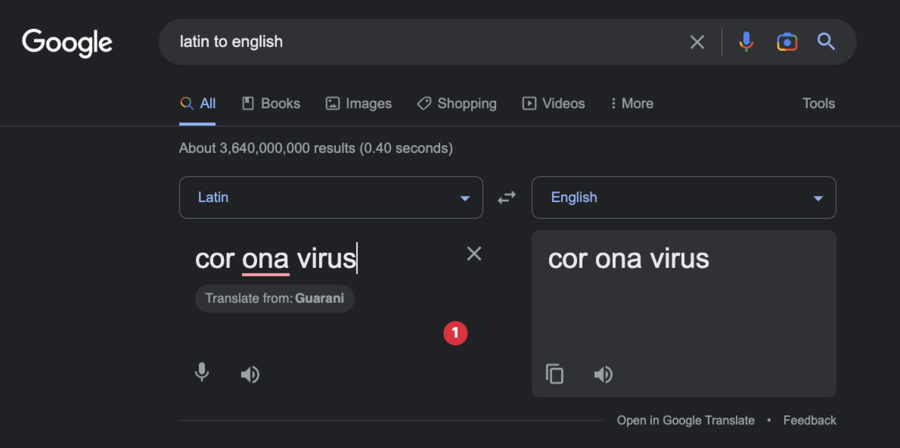Click the voice search microphone icon
Viewport: 900px width, 448px height.
[746, 42]
